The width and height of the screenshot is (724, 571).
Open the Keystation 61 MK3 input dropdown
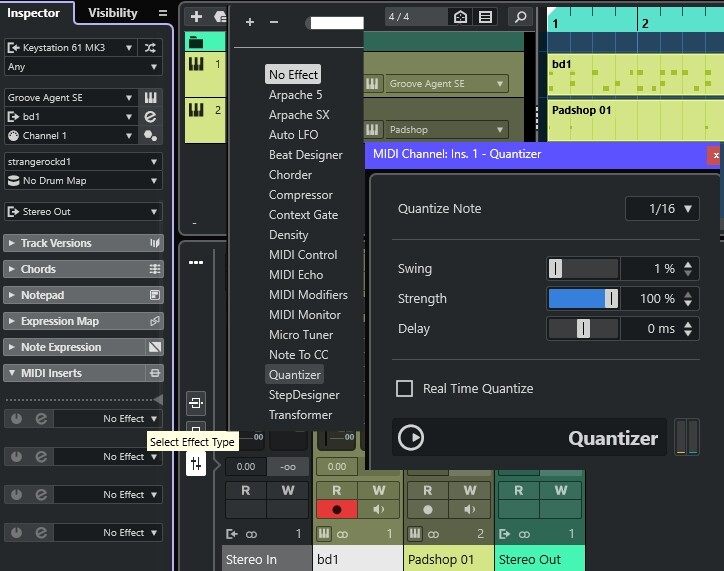(x=70, y=48)
